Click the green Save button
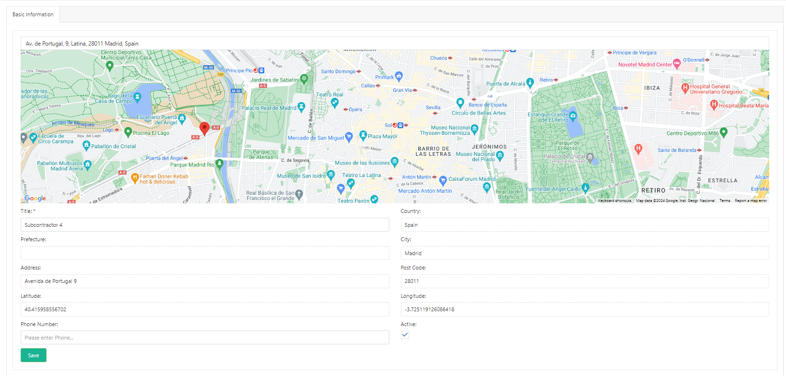The height and width of the screenshot is (376, 786). click(34, 355)
